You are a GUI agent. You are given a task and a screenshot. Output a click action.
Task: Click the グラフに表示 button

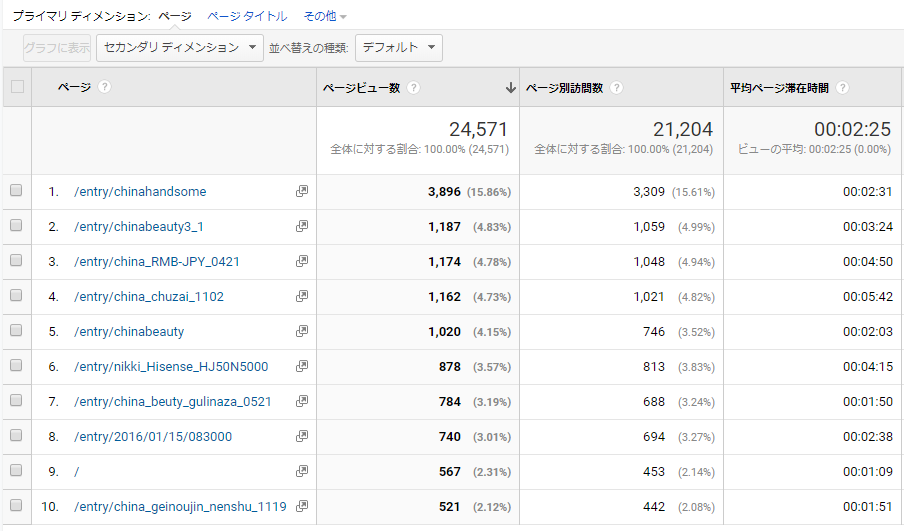coord(57,47)
